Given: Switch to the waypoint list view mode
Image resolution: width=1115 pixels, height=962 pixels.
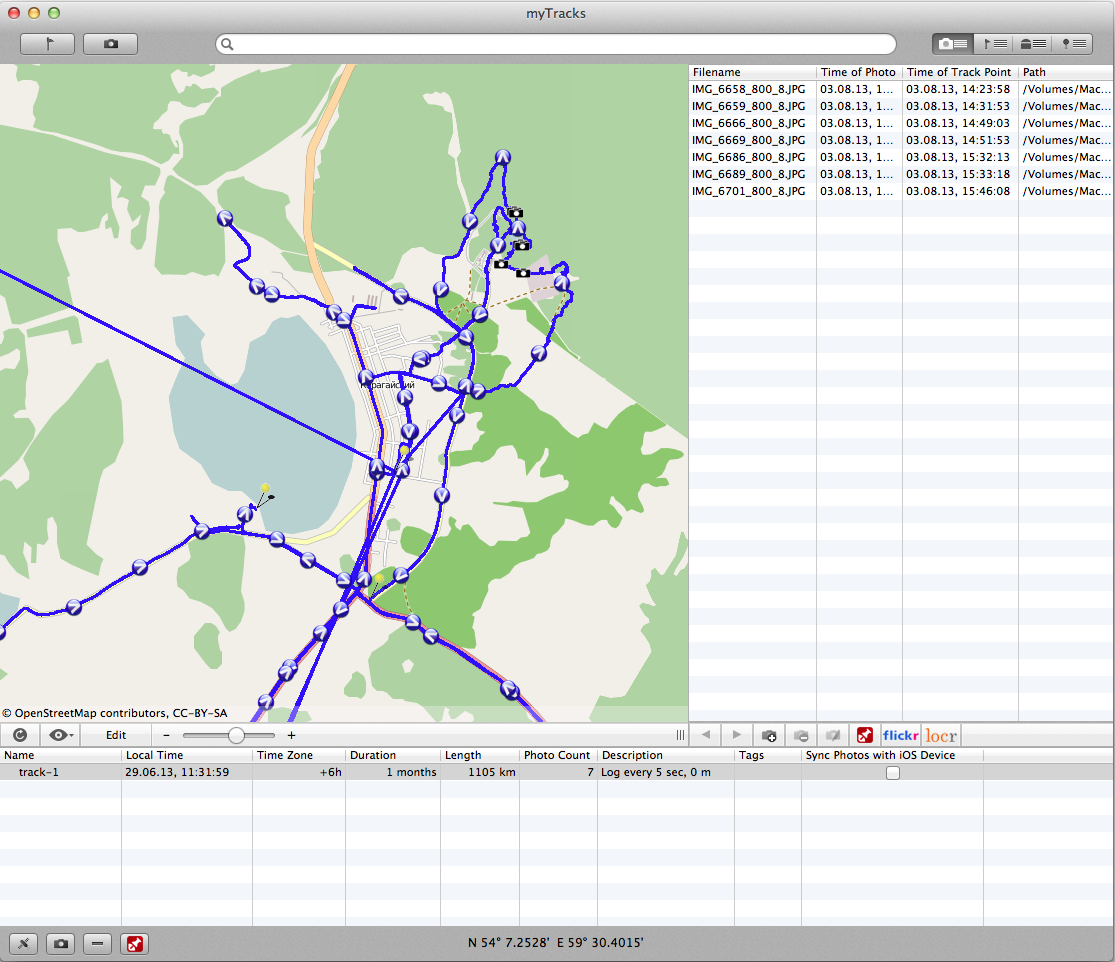Looking at the screenshot, I should point(995,44).
